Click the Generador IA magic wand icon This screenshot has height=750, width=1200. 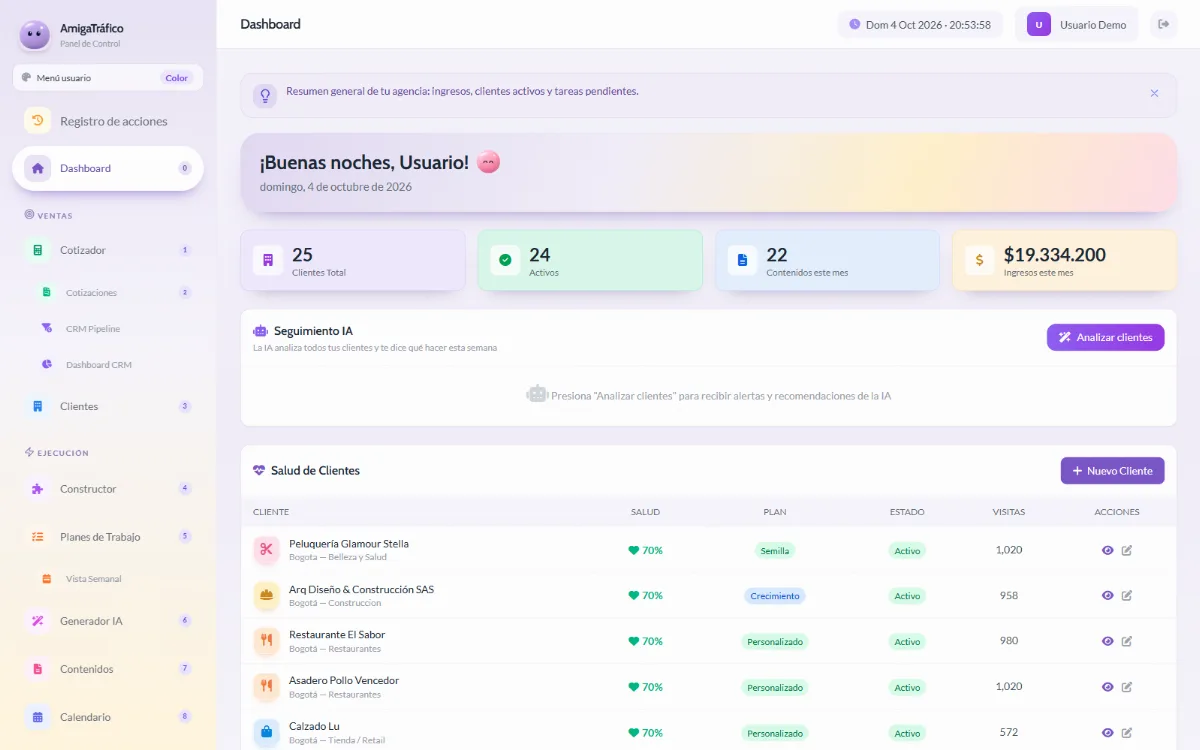pyautogui.click(x=37, y=621)
